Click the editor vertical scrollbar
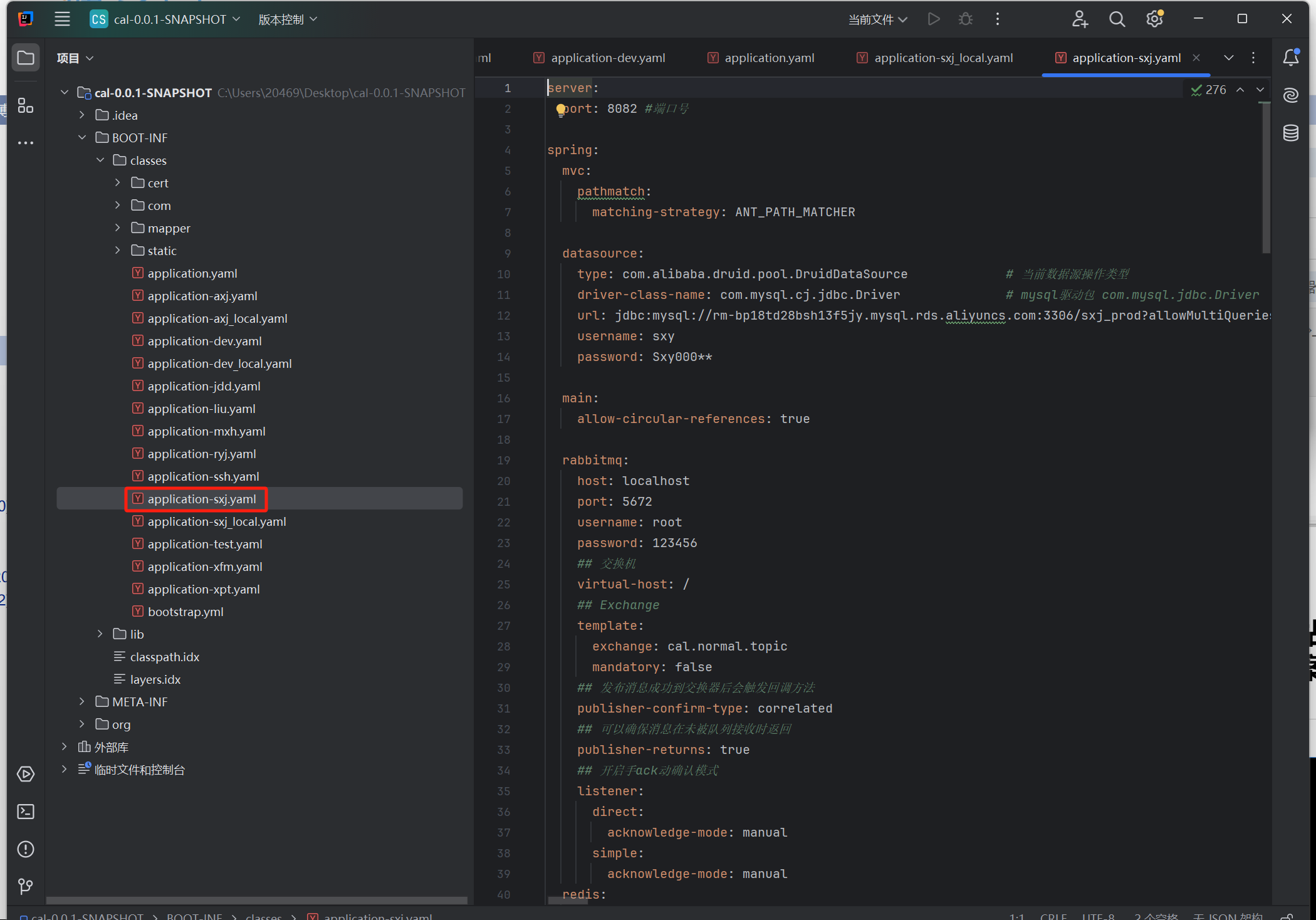The image size is (1316, 920). point(1266,179)
